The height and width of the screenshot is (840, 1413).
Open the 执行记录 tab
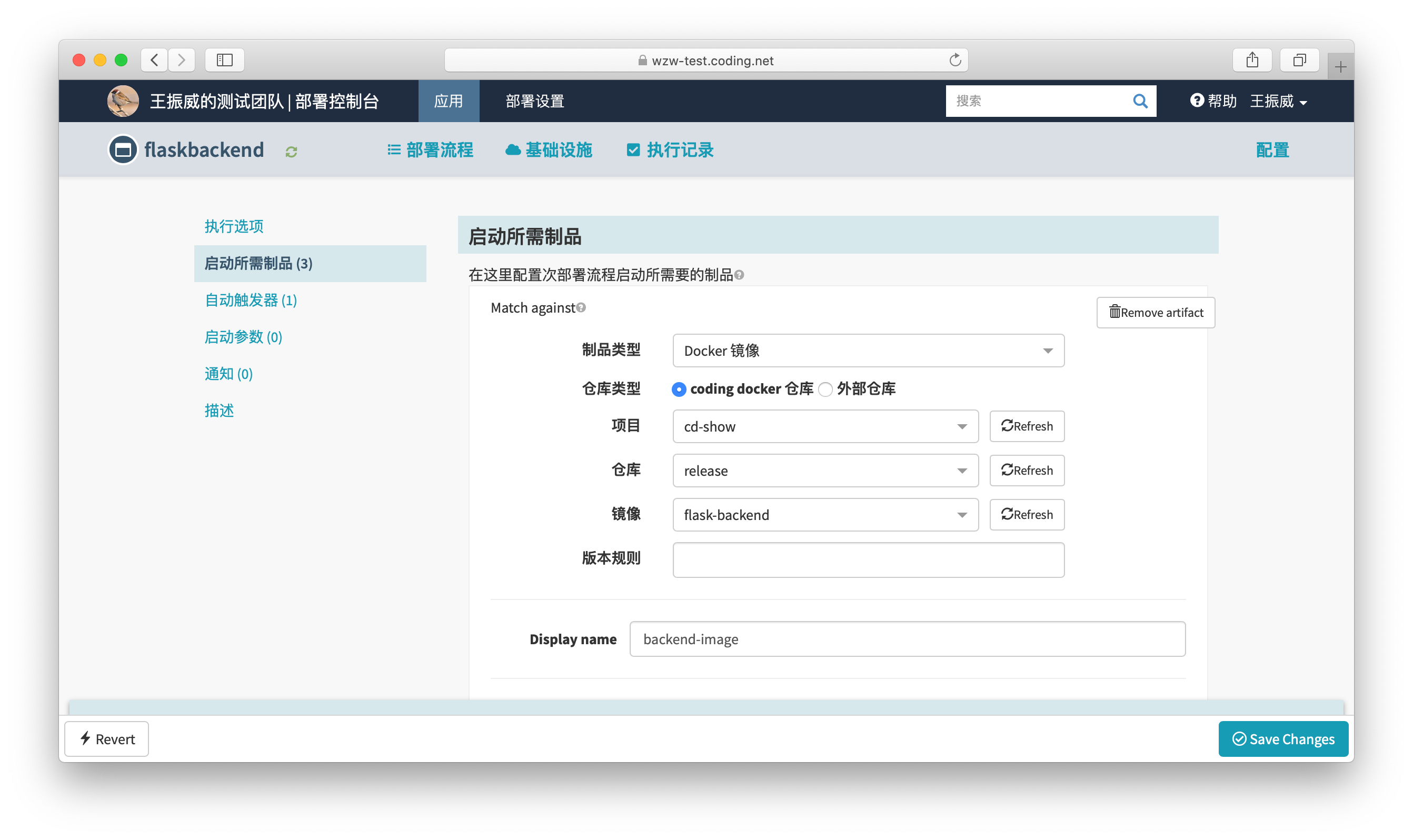point(670,150)
